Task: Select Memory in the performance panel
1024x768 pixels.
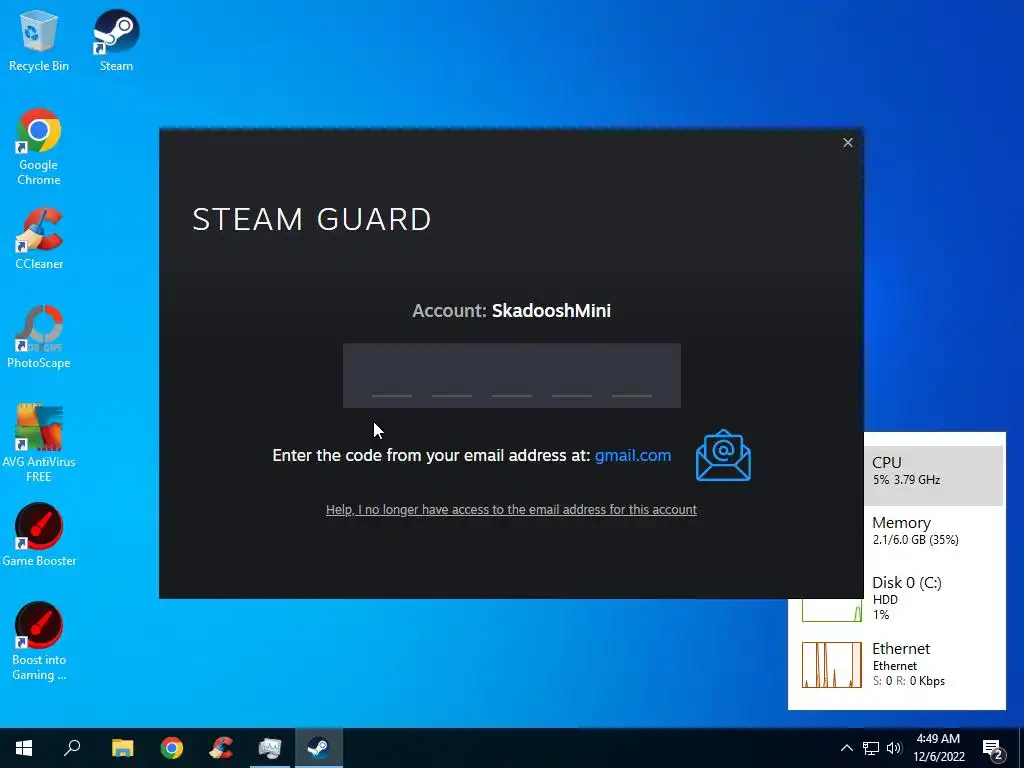Action: coord(933,530)
